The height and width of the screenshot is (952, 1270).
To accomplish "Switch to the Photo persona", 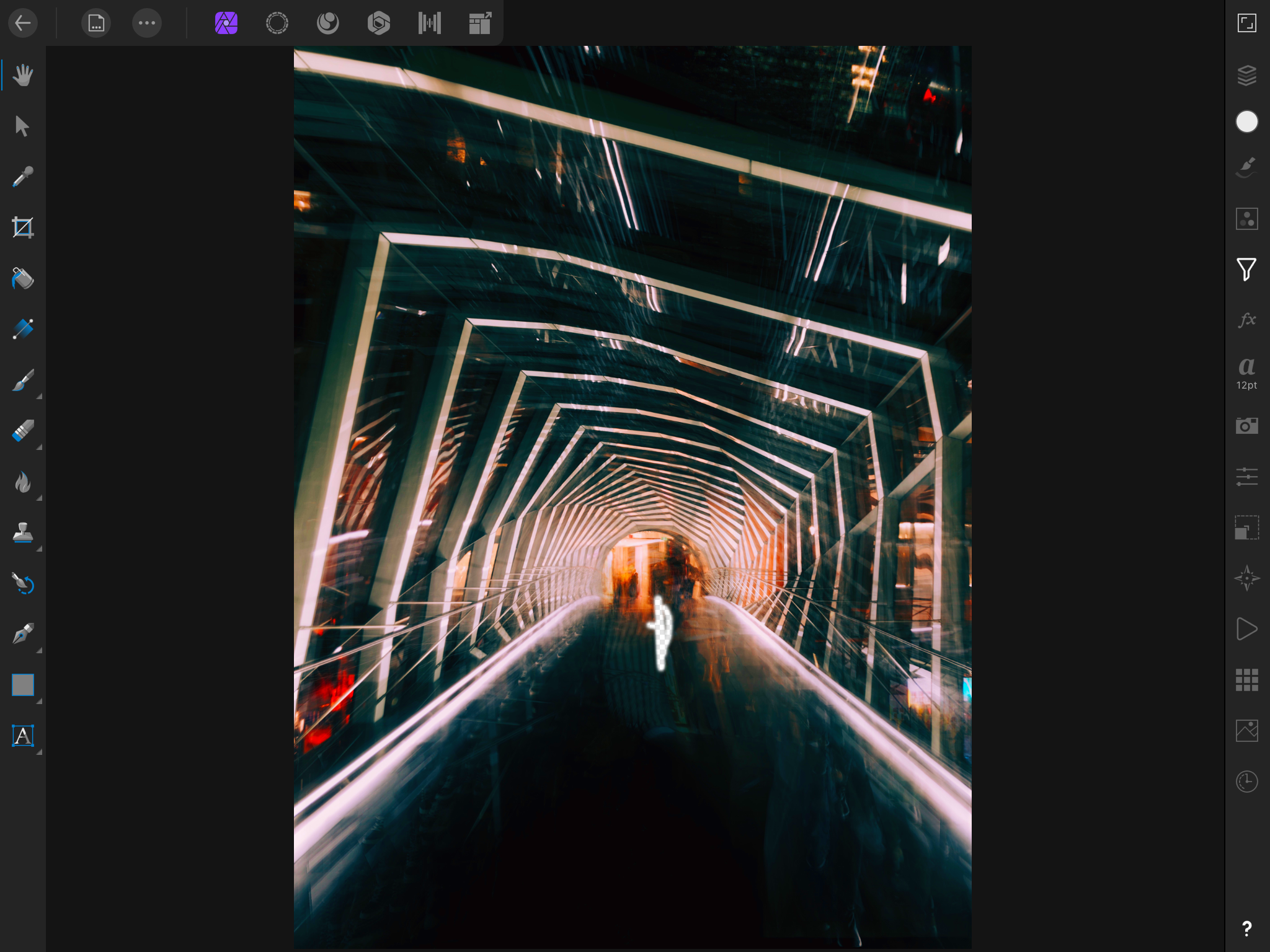I will [x=226, y=24].
